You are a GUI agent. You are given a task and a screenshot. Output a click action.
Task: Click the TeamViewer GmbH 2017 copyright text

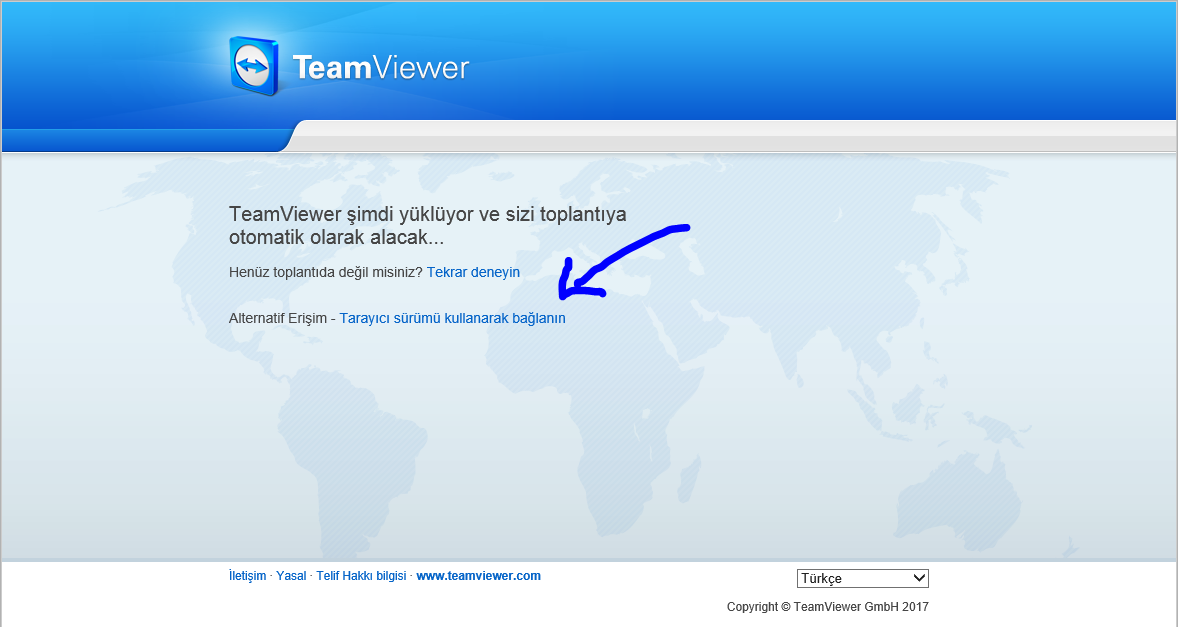click(x=827, y=607)
